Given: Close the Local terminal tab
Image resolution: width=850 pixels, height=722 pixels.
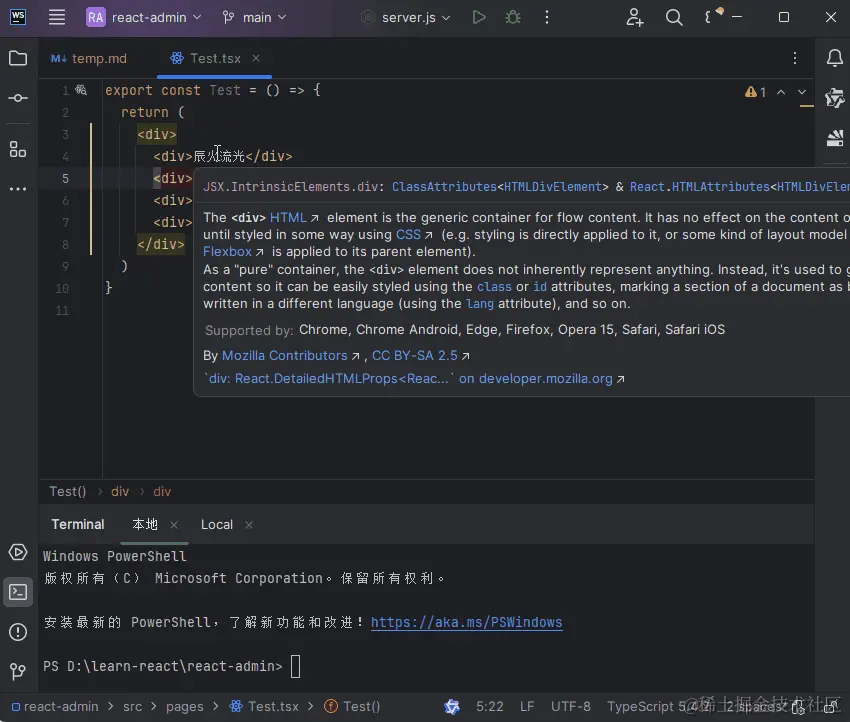Looking at the screenshot, I should tap(249, 525).
